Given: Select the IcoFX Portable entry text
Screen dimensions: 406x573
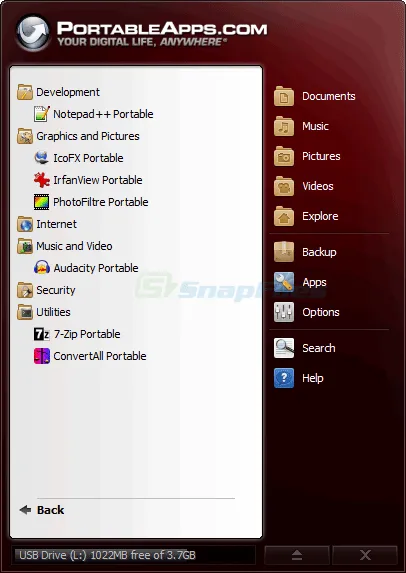Looking at the screenshot, I should click(x=88, y=158).
